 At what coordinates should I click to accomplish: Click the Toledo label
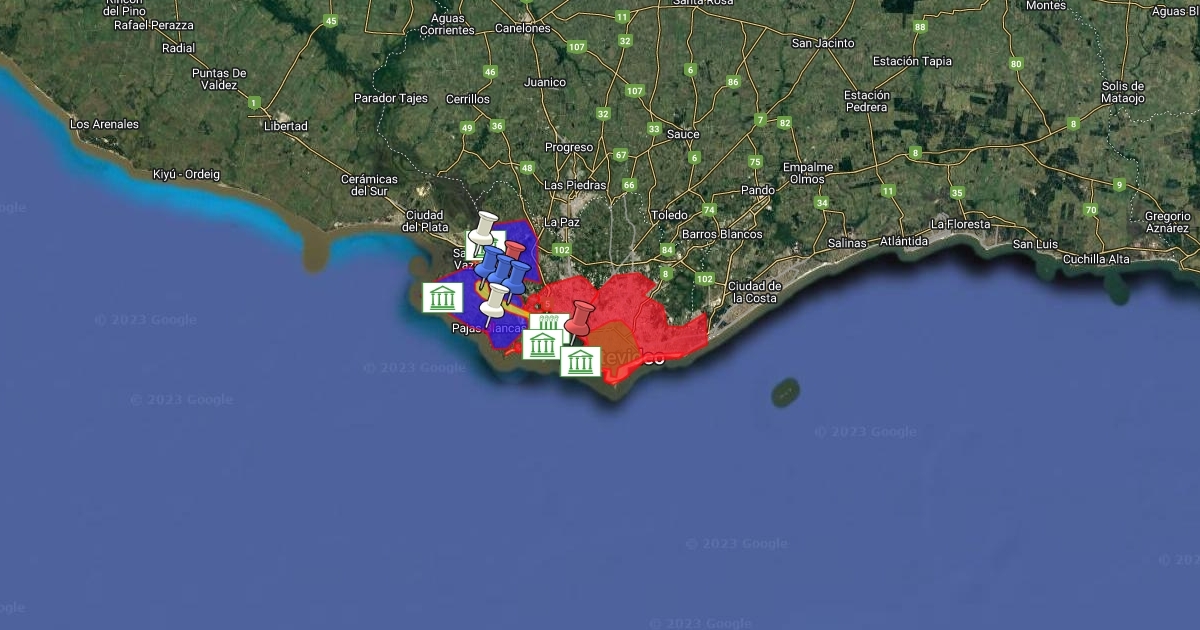pyautogui.click(x=669, y=215)
